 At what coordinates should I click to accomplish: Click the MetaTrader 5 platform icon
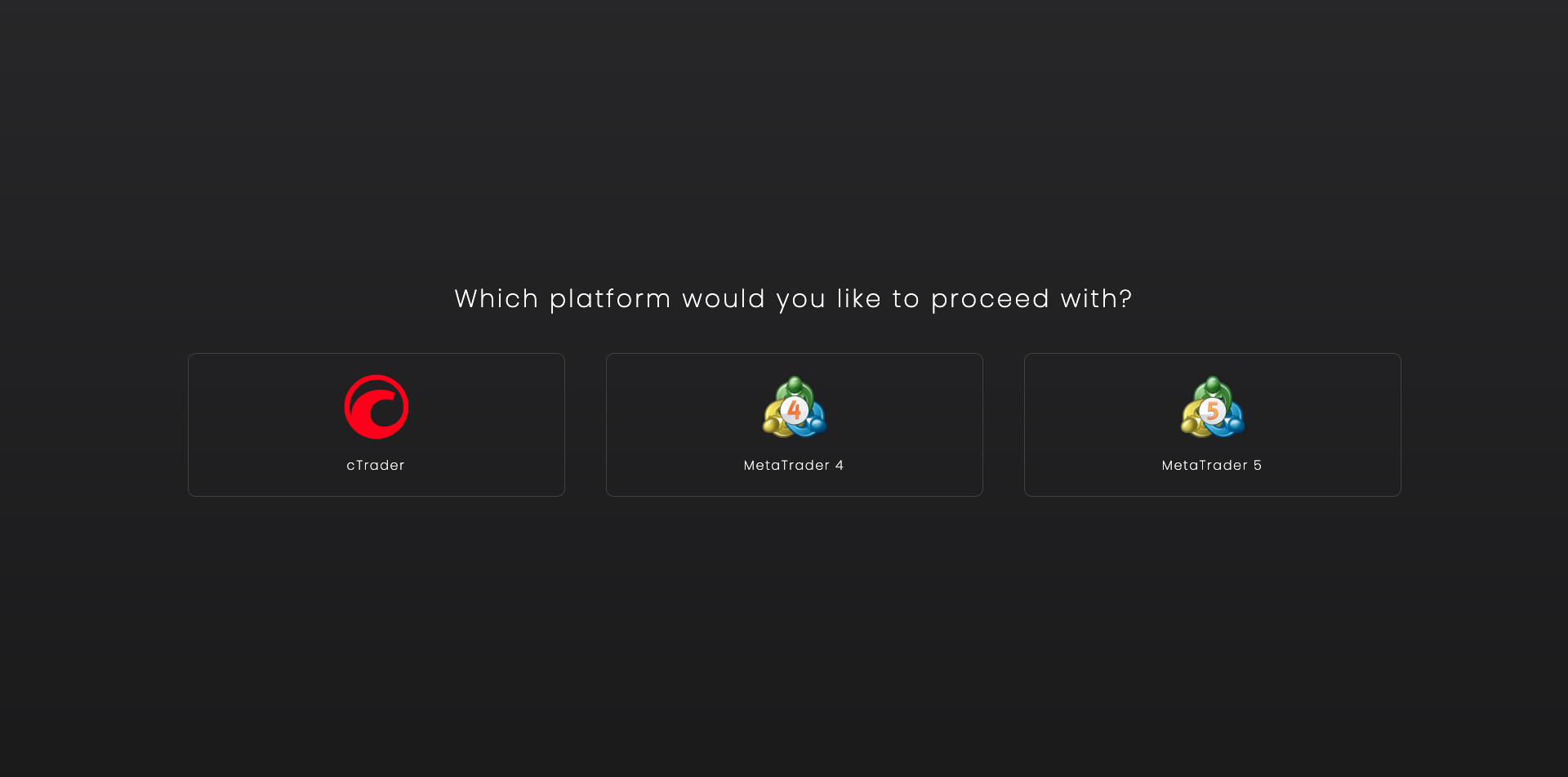(x=1212, y=406)
